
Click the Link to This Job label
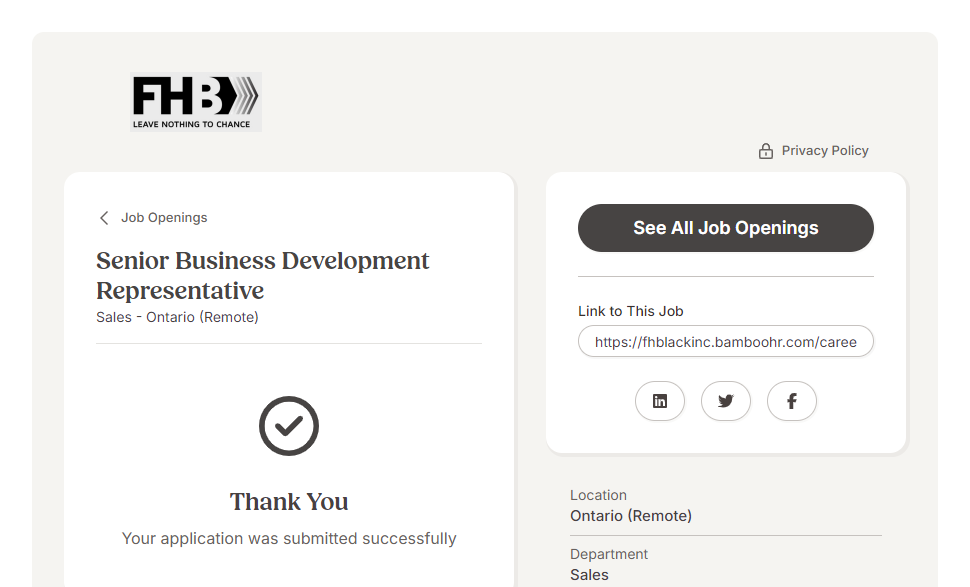coord(631,311)
